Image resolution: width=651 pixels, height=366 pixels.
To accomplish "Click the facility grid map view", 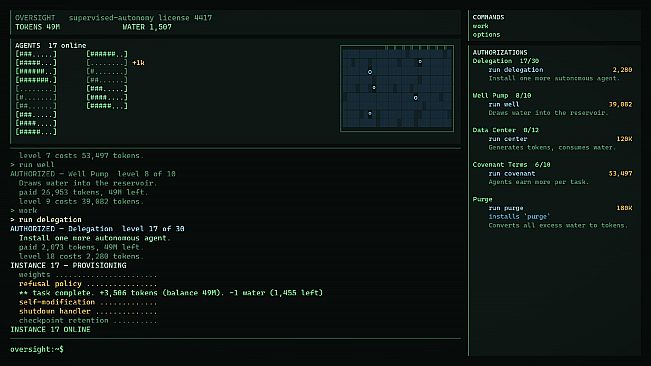I will tap(397, 89).
